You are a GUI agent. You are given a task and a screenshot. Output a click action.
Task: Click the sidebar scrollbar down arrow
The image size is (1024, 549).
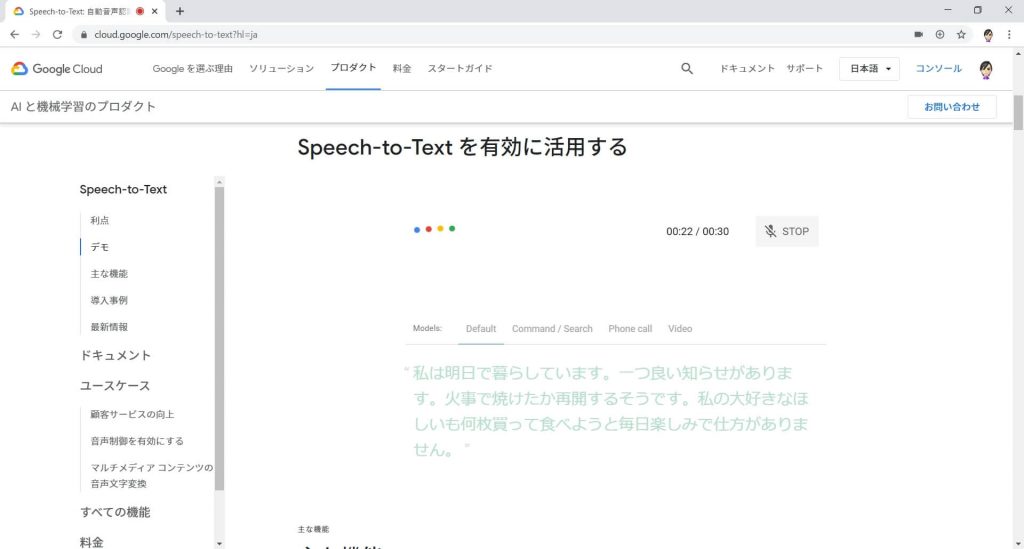coord(219,544)
